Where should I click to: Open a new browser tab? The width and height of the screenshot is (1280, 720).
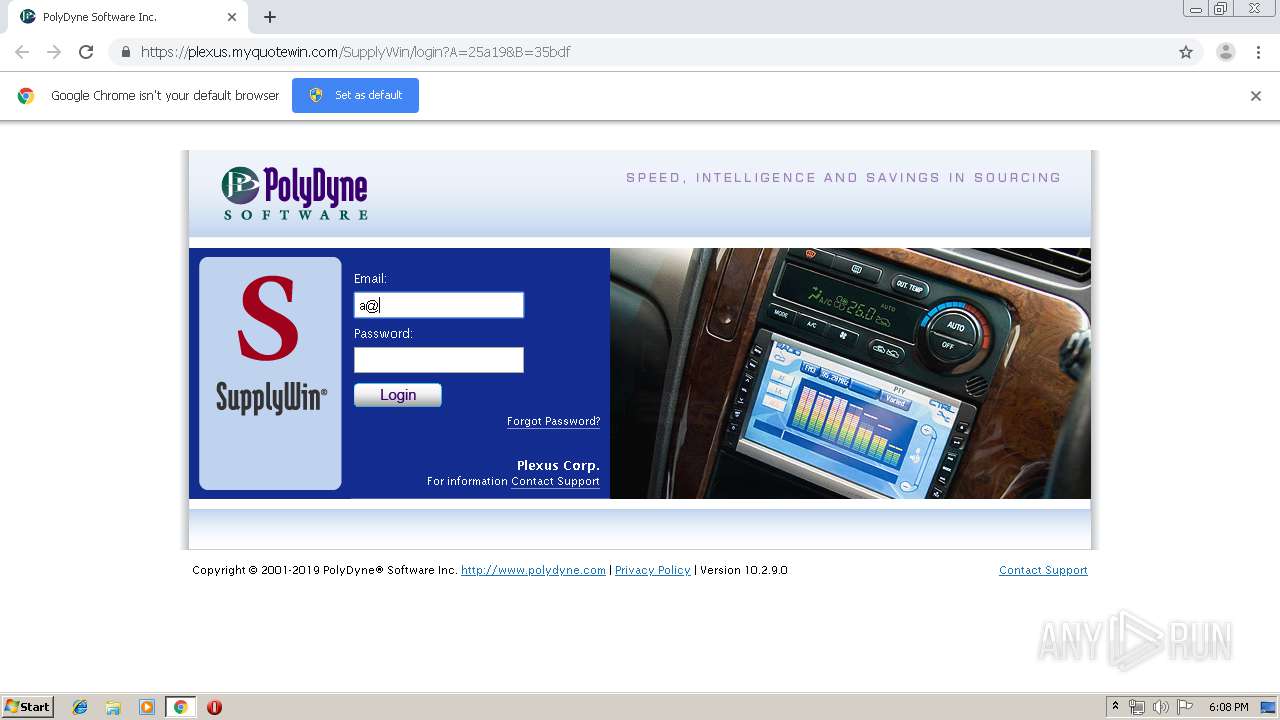[270, 17]
